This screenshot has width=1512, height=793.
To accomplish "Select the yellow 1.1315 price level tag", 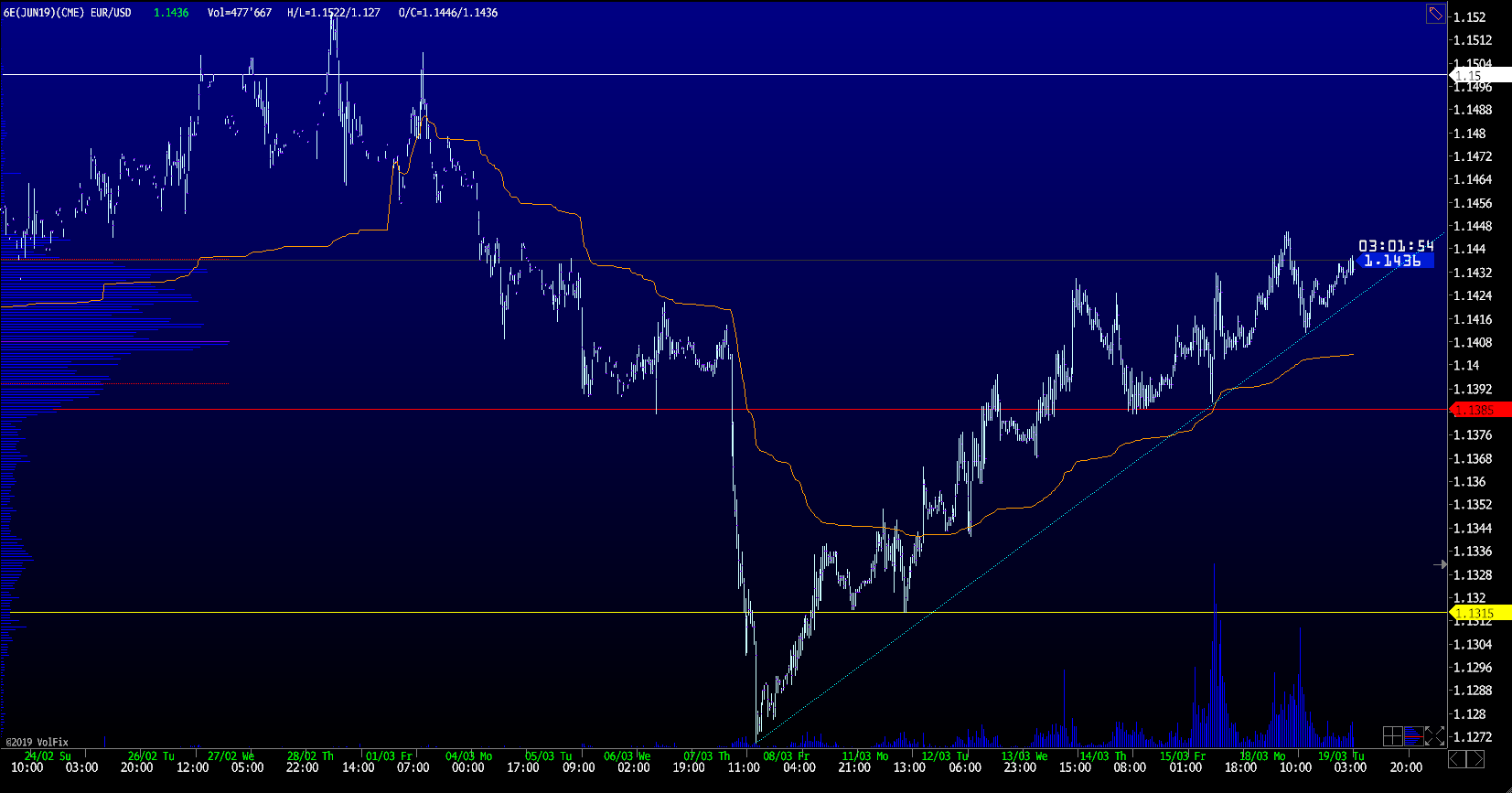I will pyautogui.click(x=1481, y=614).
